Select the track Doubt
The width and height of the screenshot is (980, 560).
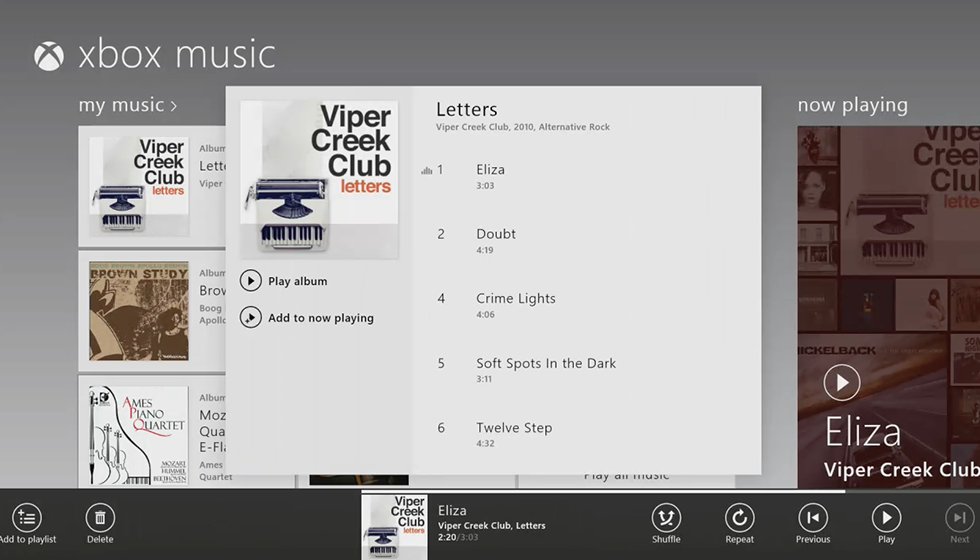coord(496,234)
